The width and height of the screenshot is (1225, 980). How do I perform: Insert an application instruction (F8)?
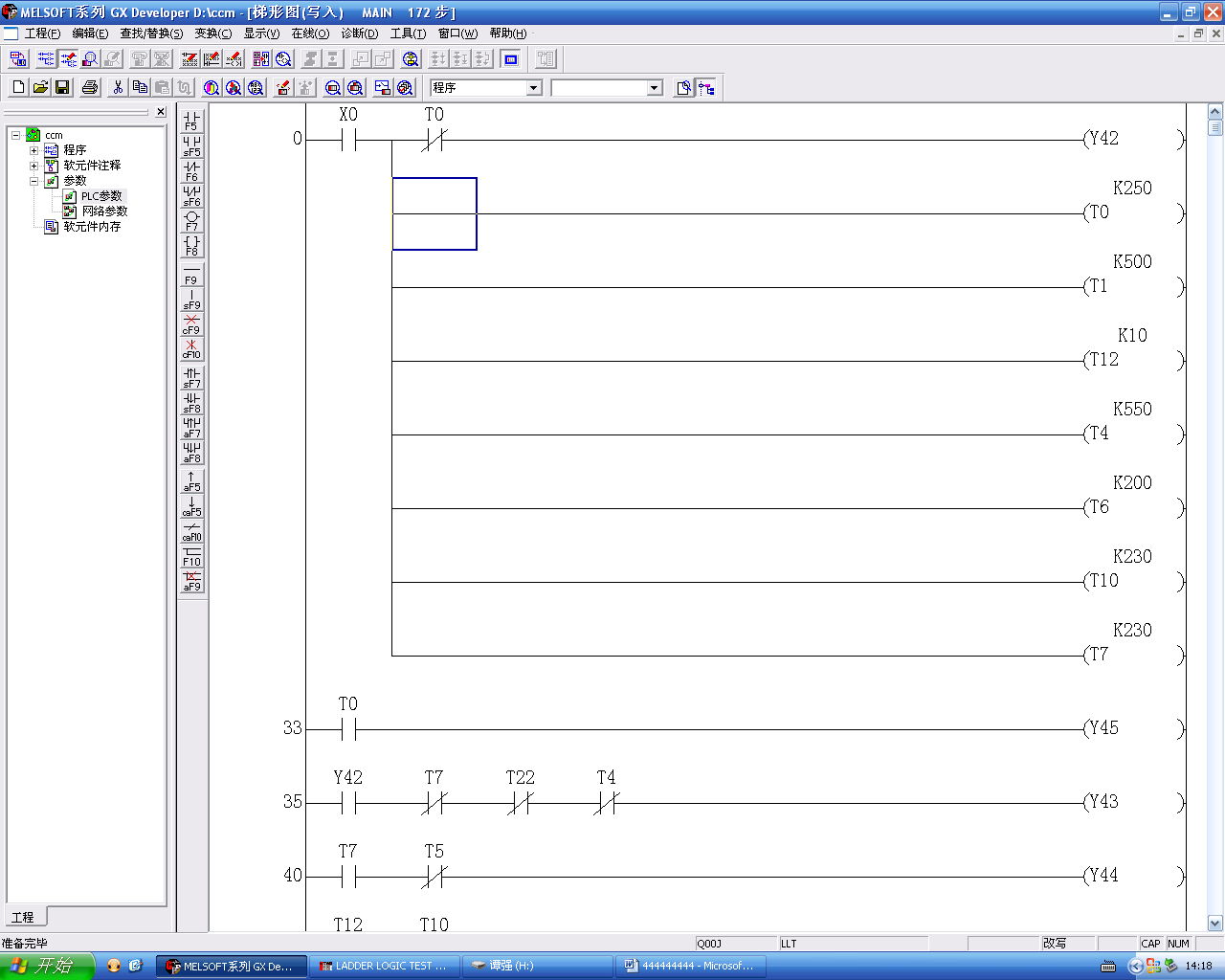click(x=191, y=245)
